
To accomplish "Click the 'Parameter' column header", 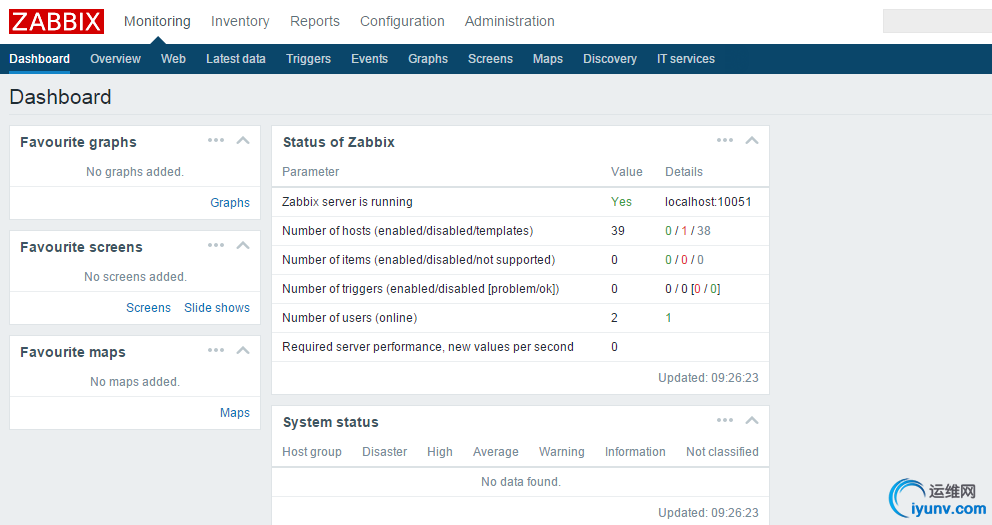I will [311, 171].
